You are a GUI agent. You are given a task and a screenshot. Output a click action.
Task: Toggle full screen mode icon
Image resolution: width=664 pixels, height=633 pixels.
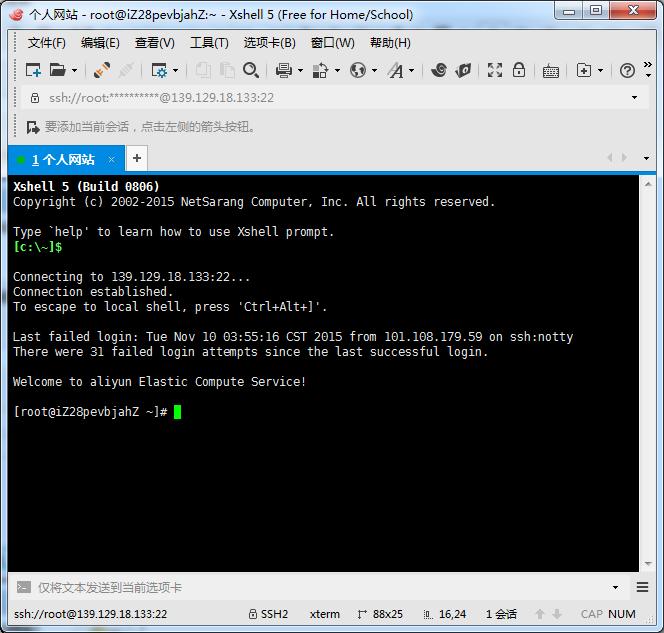[495, 70]
